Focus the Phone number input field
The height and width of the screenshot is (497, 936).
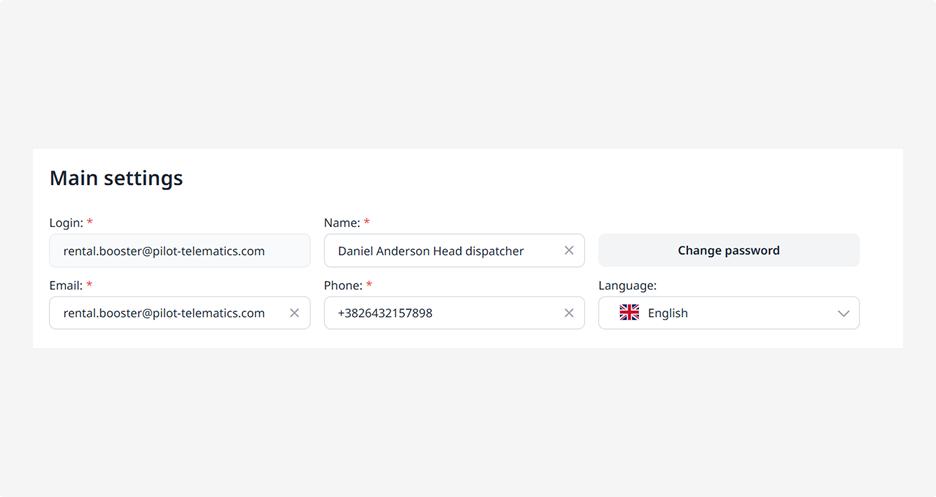point(440,313)
